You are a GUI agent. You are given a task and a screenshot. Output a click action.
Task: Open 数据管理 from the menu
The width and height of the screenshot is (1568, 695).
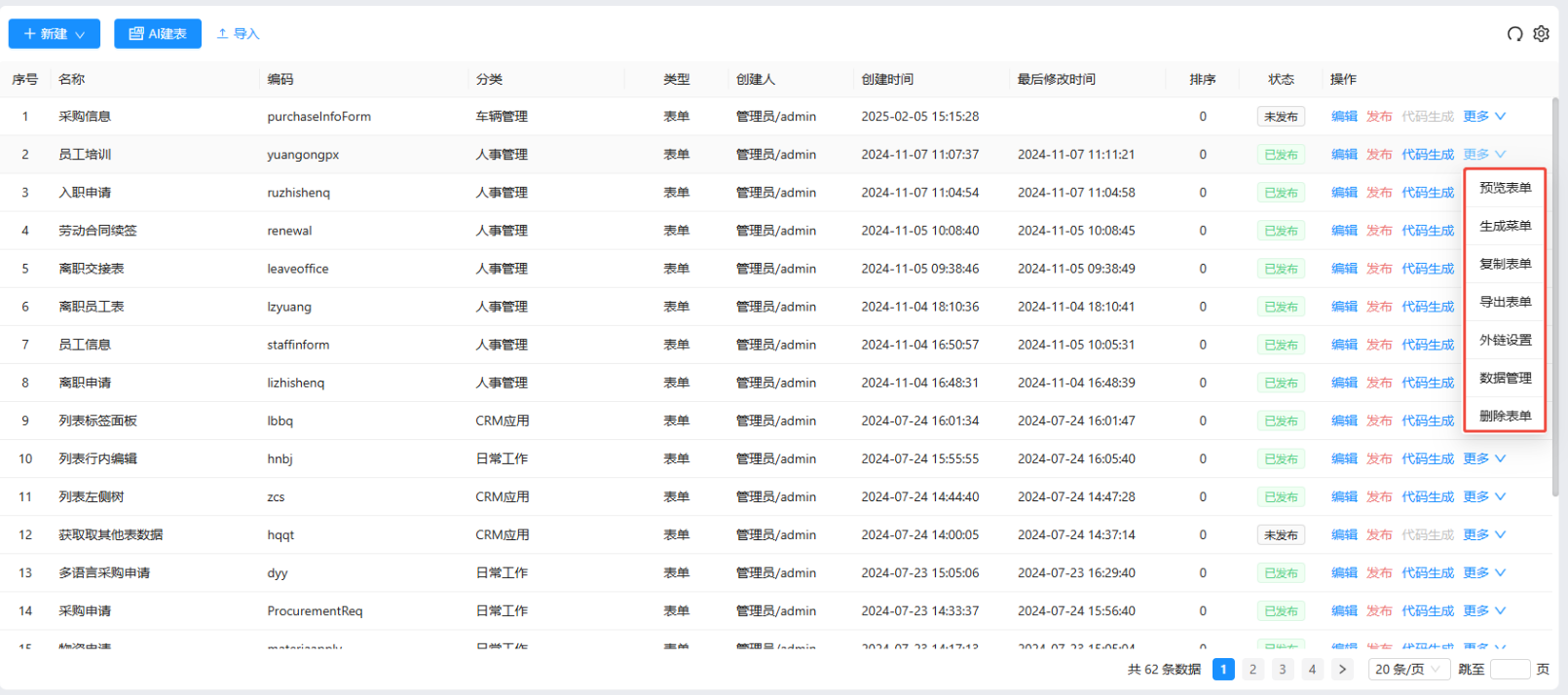[x=1505, y=378]
